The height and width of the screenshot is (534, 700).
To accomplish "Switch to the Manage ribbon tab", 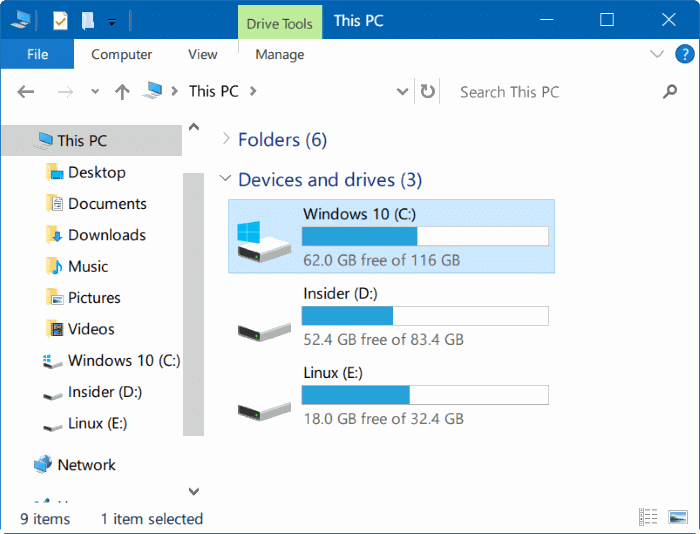I will (279, 54).
